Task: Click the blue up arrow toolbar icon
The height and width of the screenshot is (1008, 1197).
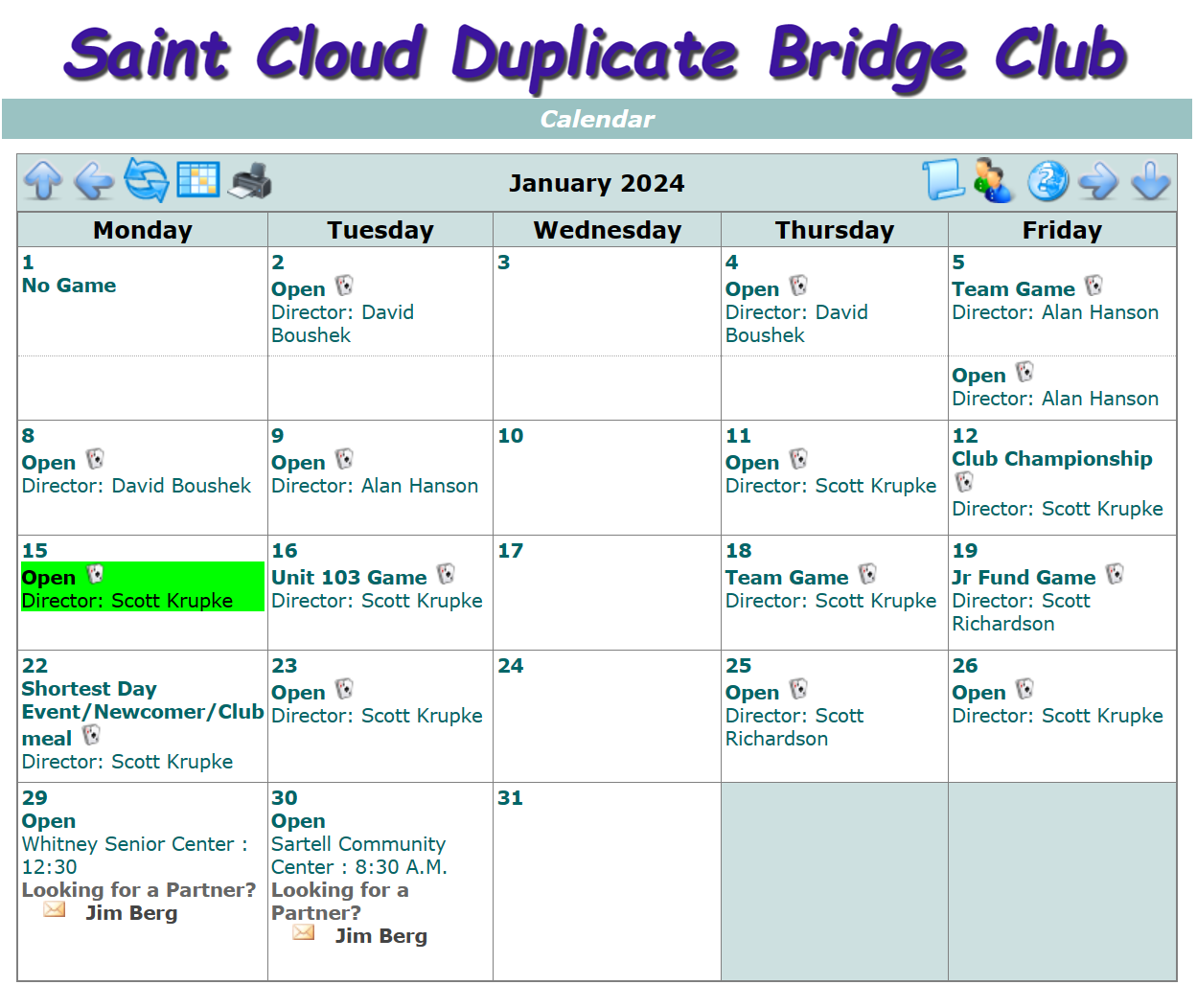Action: (43, 180)
